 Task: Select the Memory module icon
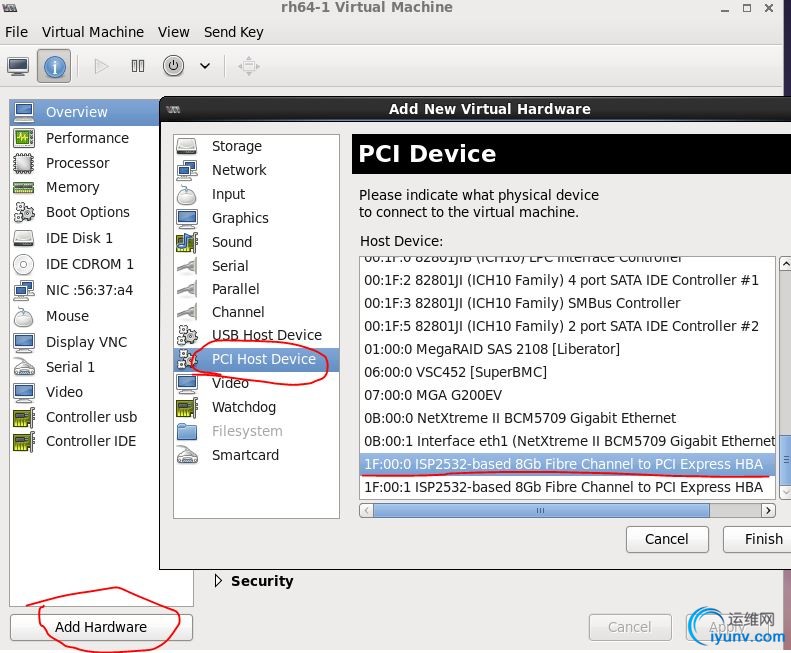pos(24,187)
